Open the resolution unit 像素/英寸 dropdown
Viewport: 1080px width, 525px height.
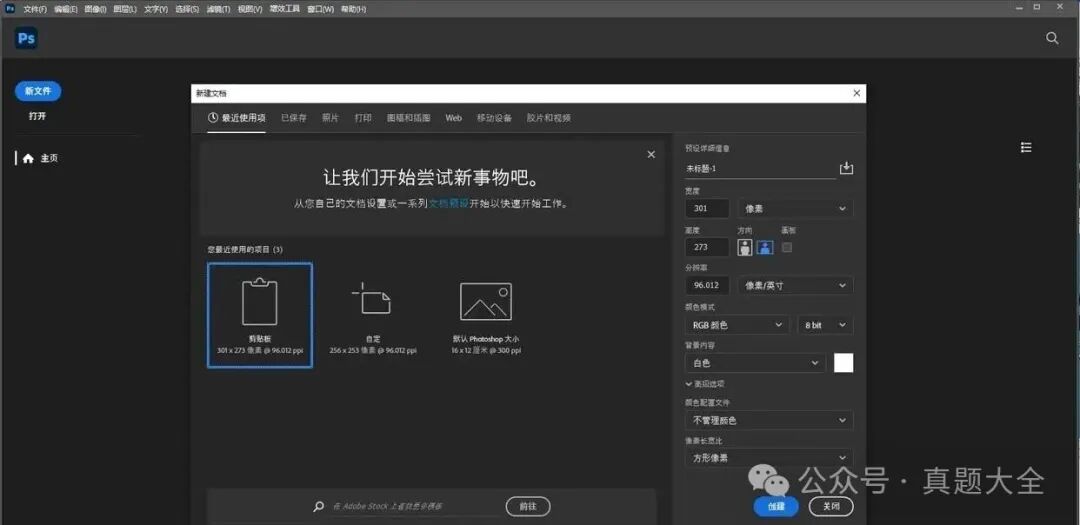click(x=796, y=285)
